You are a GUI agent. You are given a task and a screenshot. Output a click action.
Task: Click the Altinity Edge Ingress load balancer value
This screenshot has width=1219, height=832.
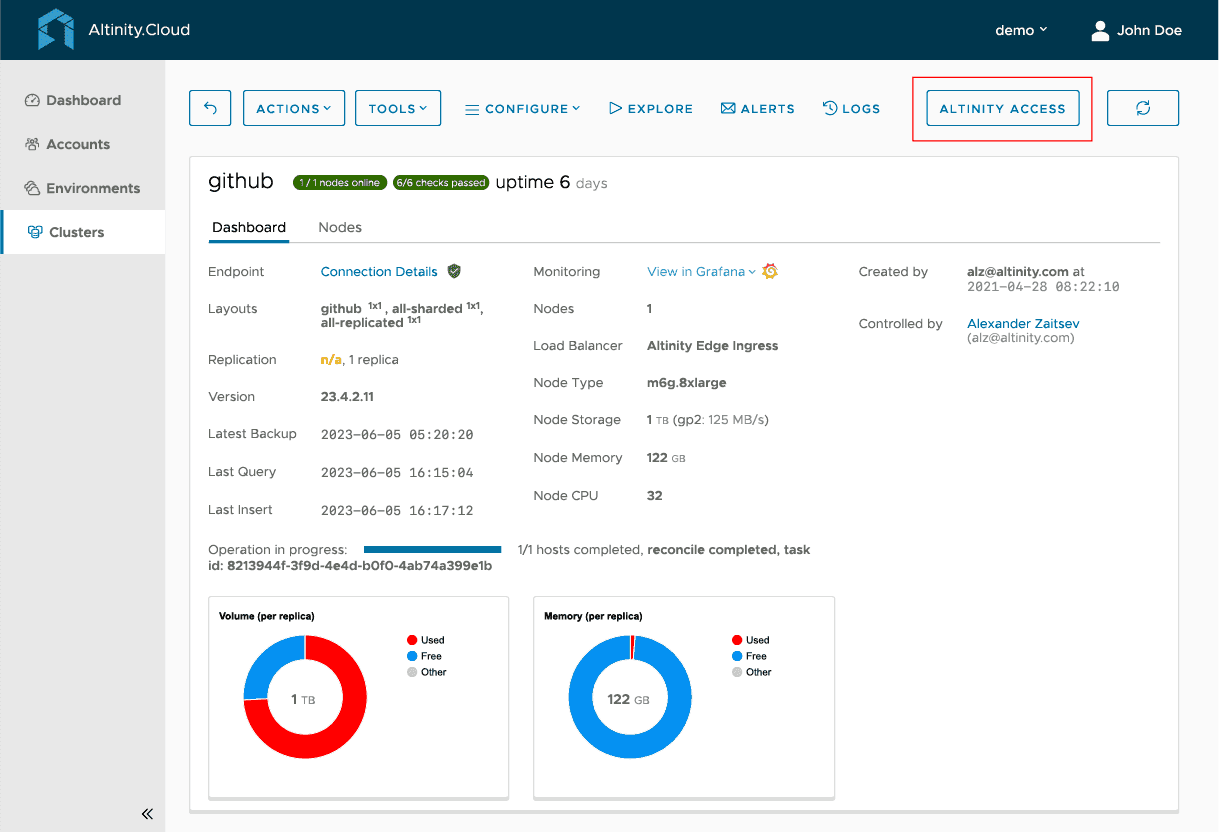[712, 345]
